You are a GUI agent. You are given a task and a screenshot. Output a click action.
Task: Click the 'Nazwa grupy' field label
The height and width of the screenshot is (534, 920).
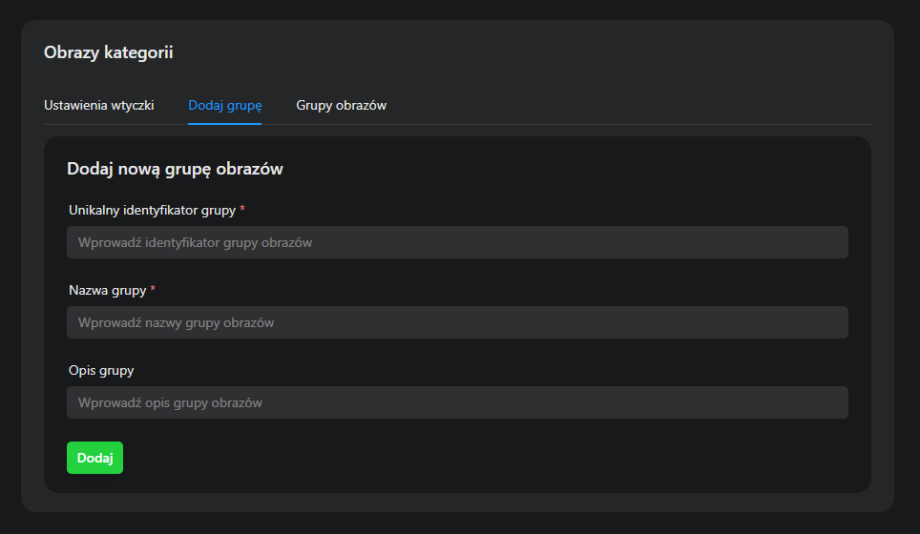107,290
